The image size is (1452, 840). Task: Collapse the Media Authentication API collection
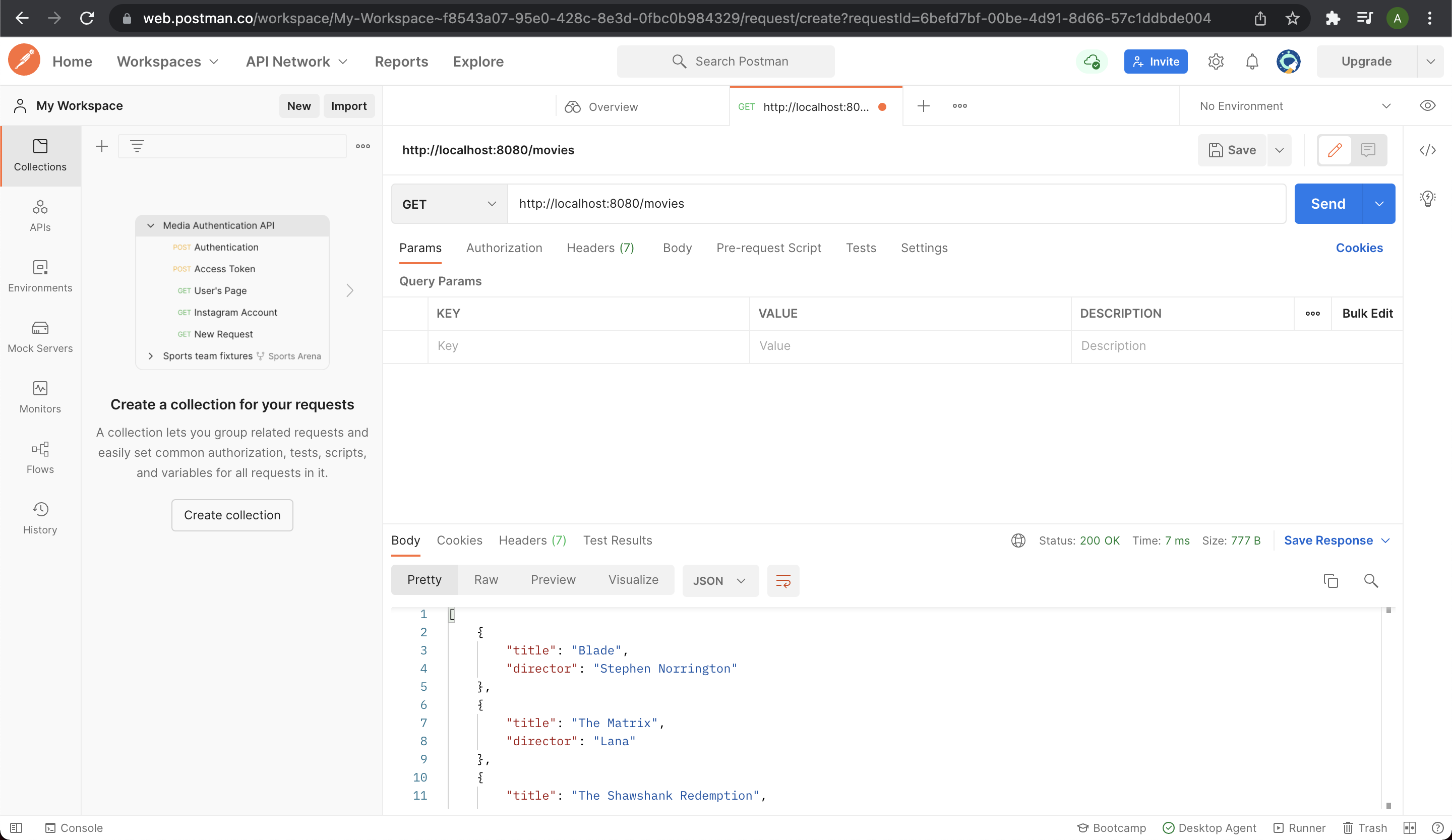tap(150, 225)
